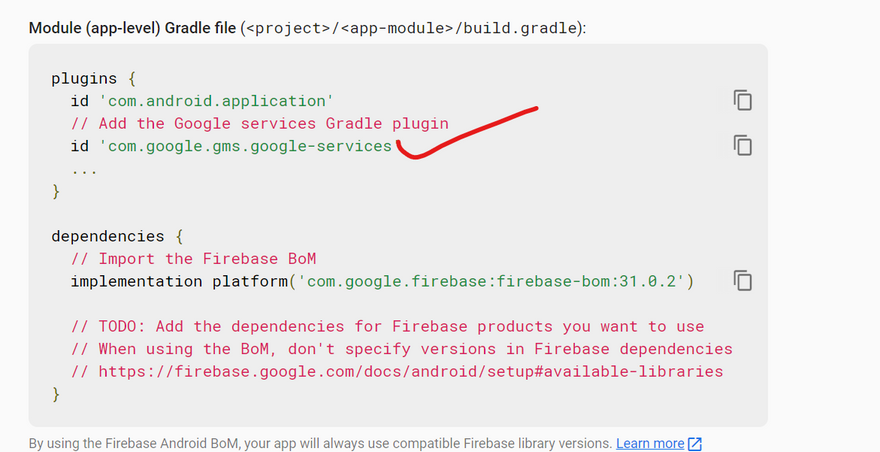
Task: Place cursor on the 'dependencies {' line
Action: tap(117, 236)
